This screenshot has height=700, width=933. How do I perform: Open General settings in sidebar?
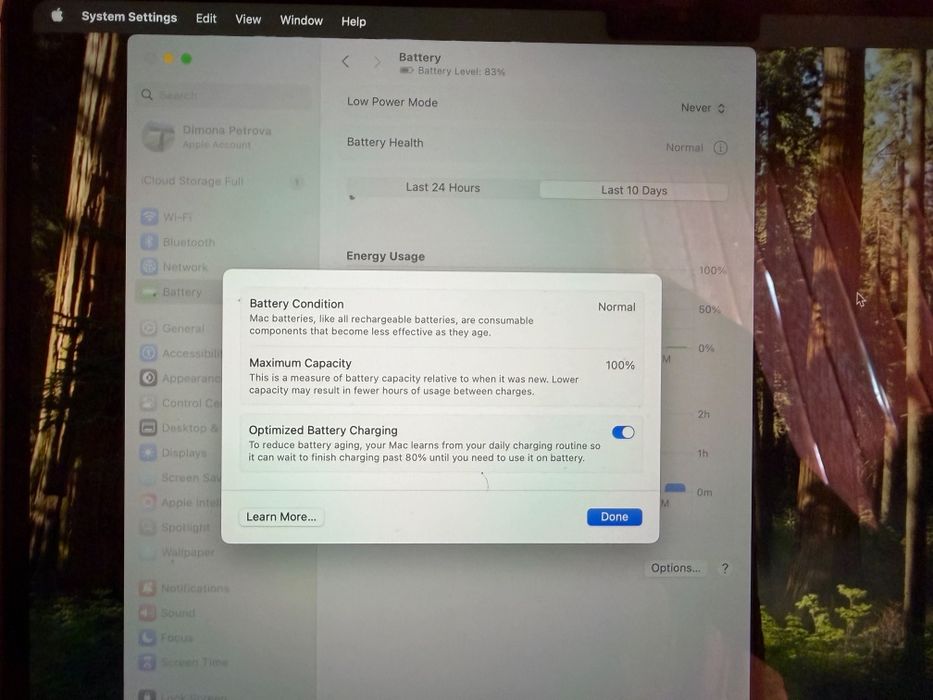pyautogui.click(x=173, y=328)
